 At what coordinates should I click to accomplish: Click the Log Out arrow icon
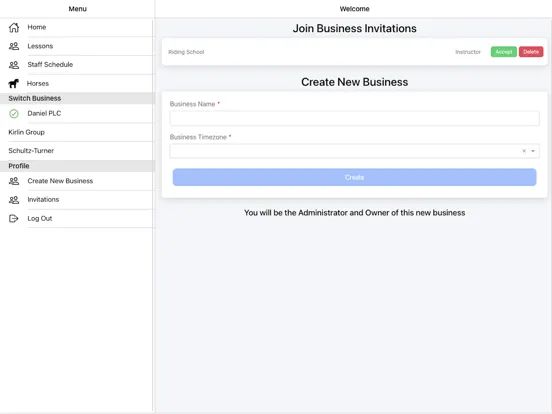point(13,219)
